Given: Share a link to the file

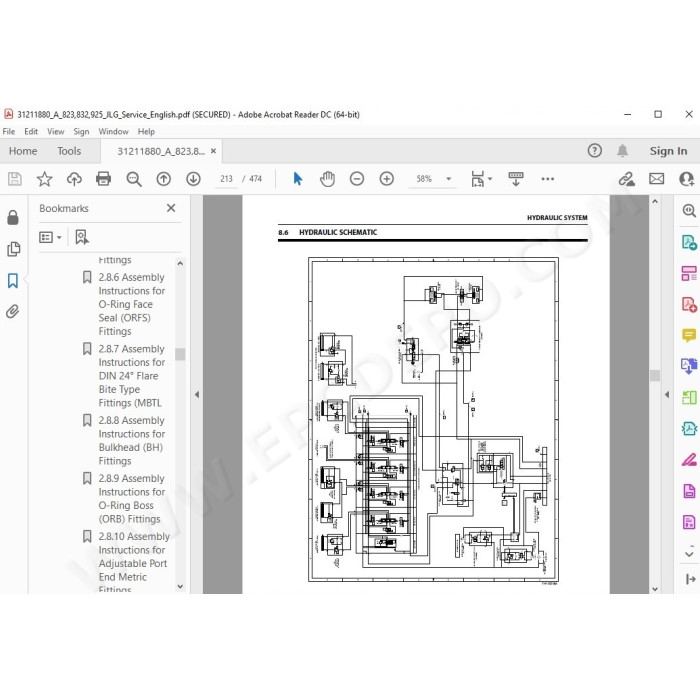Looking at the screenshot, I should click(x=627, y=179).
